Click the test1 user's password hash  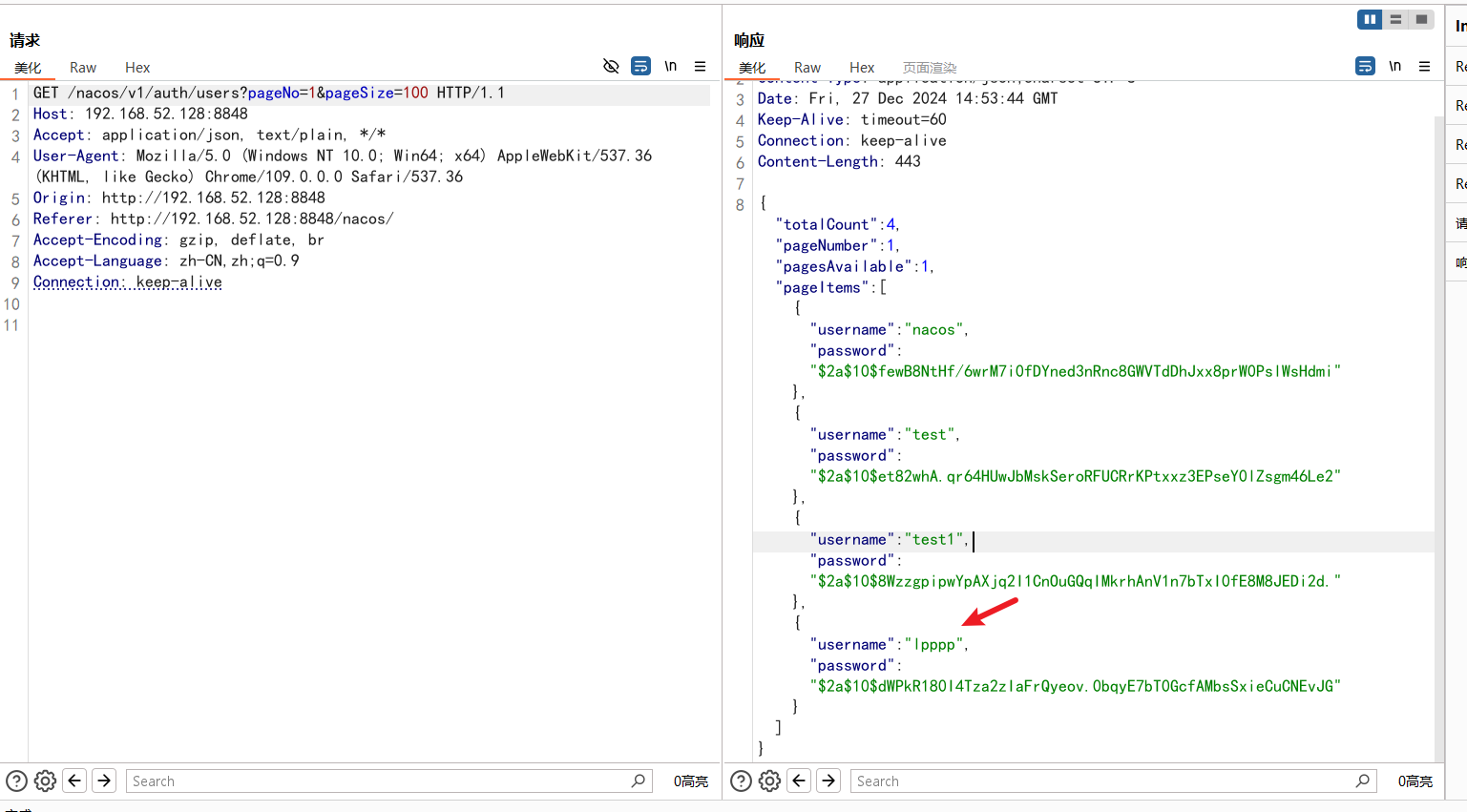pyautogui.click(x=1076, y=581)
